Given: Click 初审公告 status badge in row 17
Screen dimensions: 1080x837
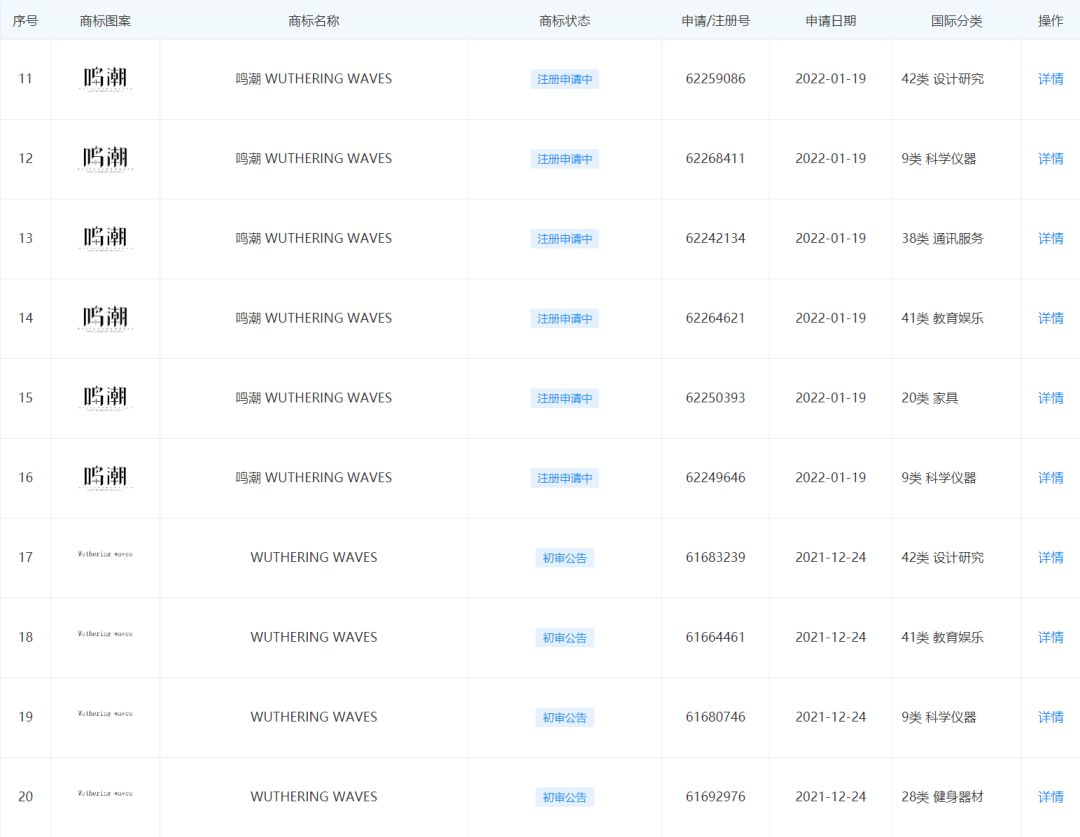Looking at the screenshot, I should pos(564,558).
